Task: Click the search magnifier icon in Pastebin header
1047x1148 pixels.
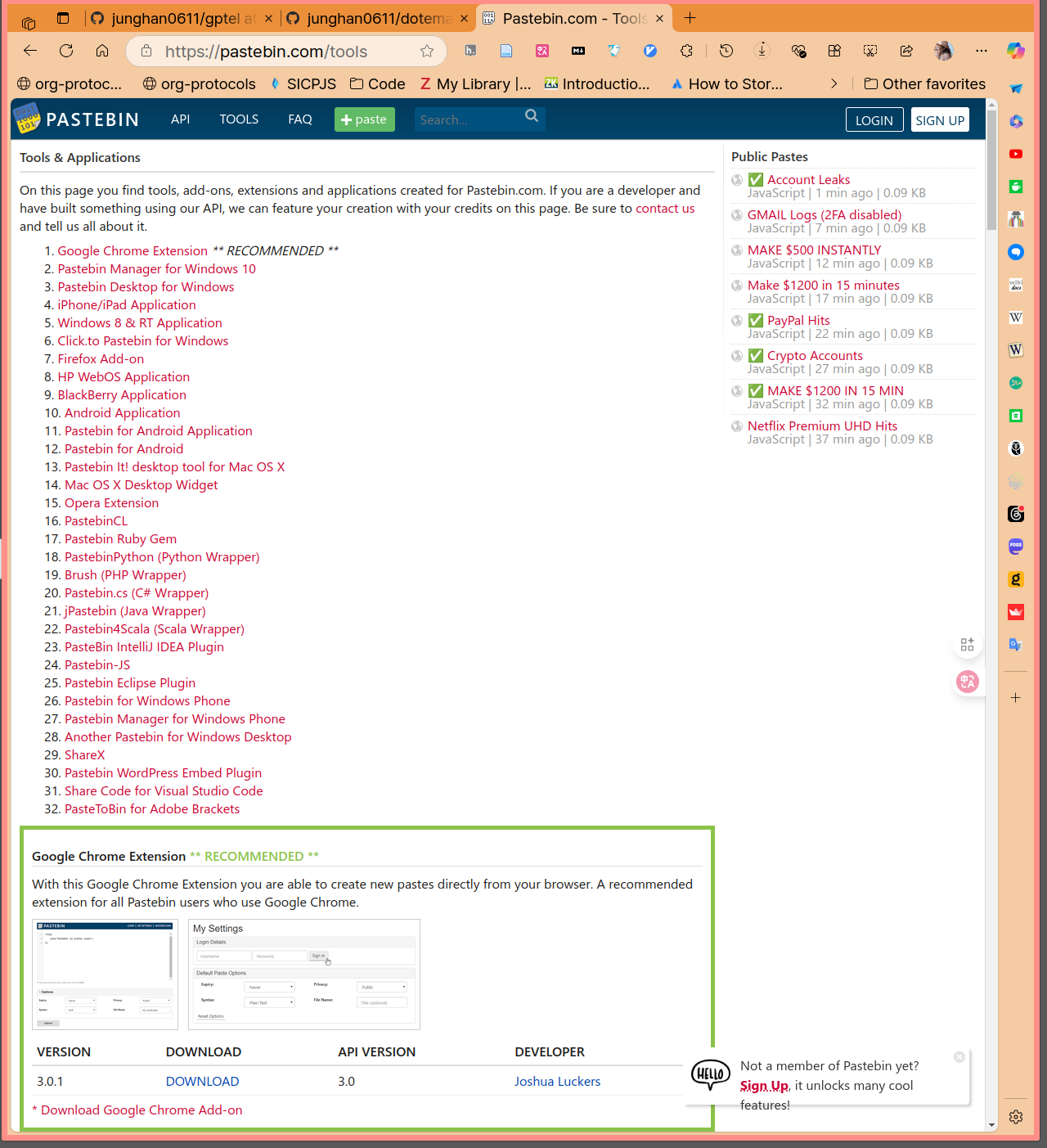Action: tap(532, 116)
